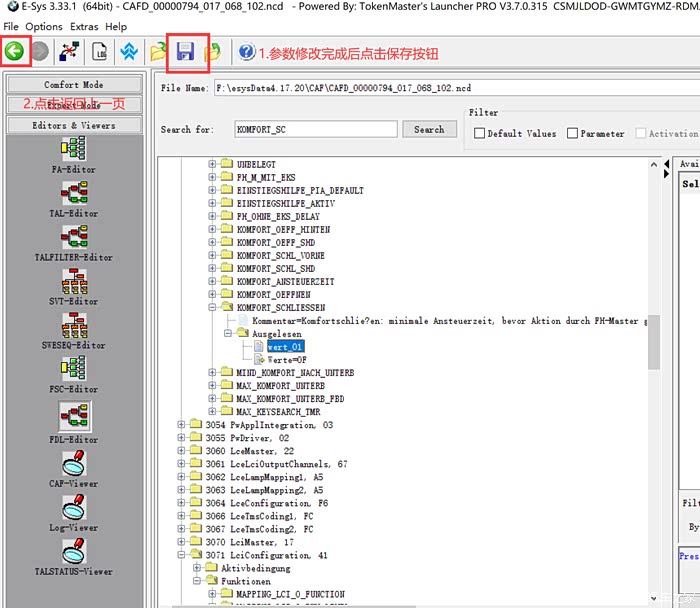Click the Save floppy disk icon
Image resolution: width=700 pixels, height=608 pixels.
[185, 52]
